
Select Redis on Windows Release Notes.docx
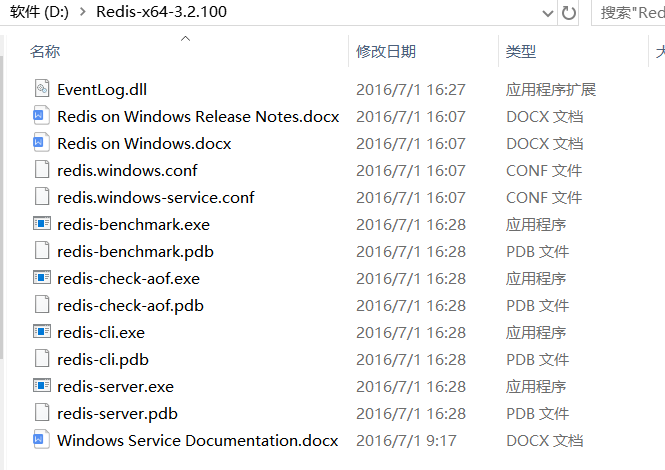198,116
